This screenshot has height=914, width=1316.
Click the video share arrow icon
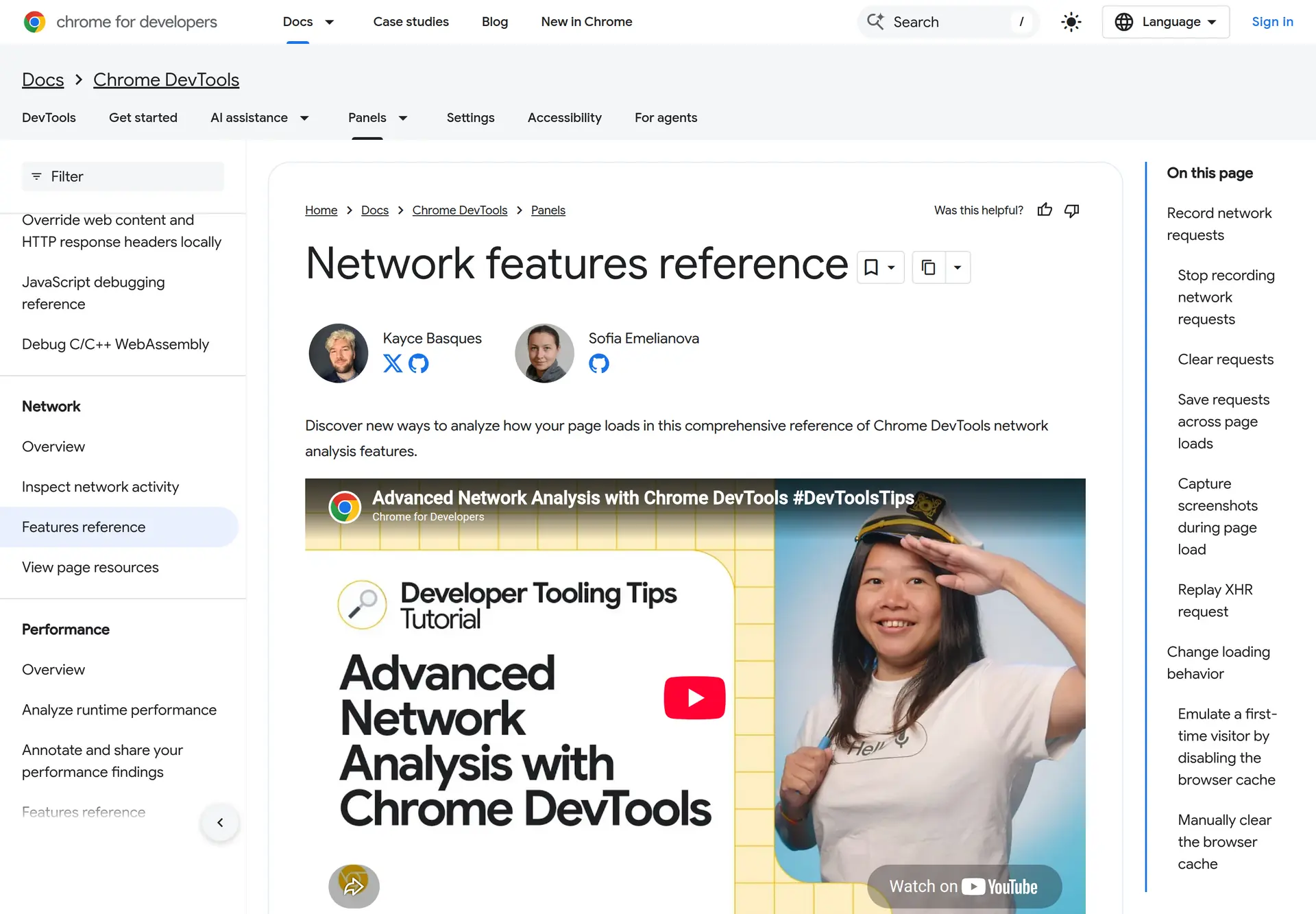[x=354, y=887]
